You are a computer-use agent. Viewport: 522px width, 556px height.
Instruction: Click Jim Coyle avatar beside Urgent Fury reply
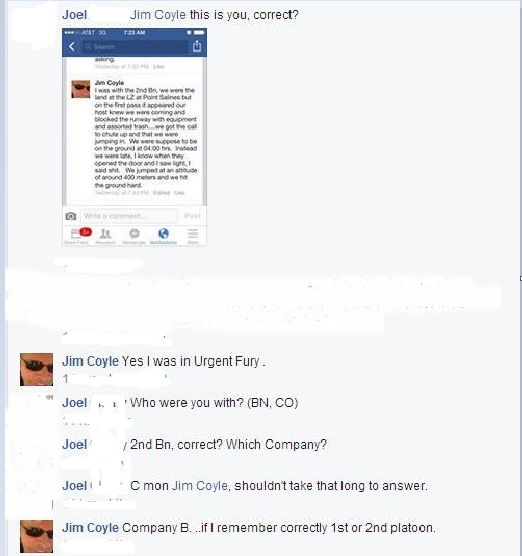pos(36,369)
